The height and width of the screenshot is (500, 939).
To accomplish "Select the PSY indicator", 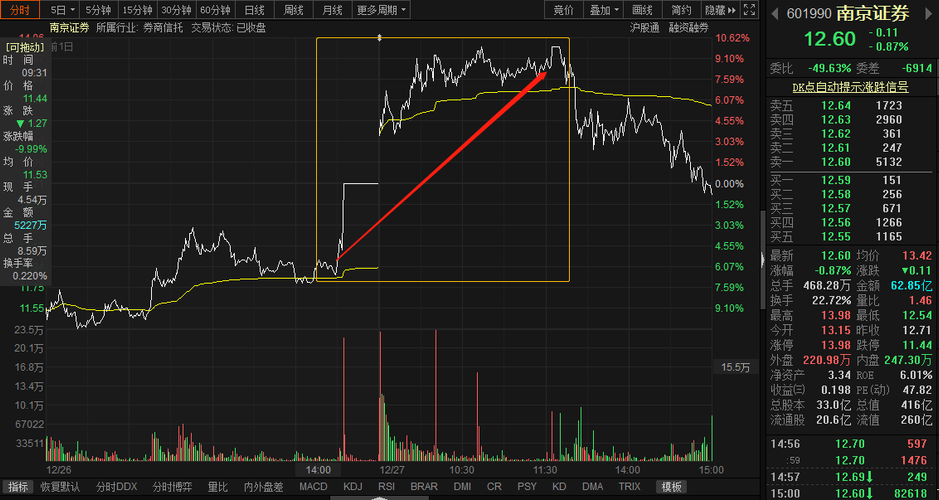I will pos(527,487).
